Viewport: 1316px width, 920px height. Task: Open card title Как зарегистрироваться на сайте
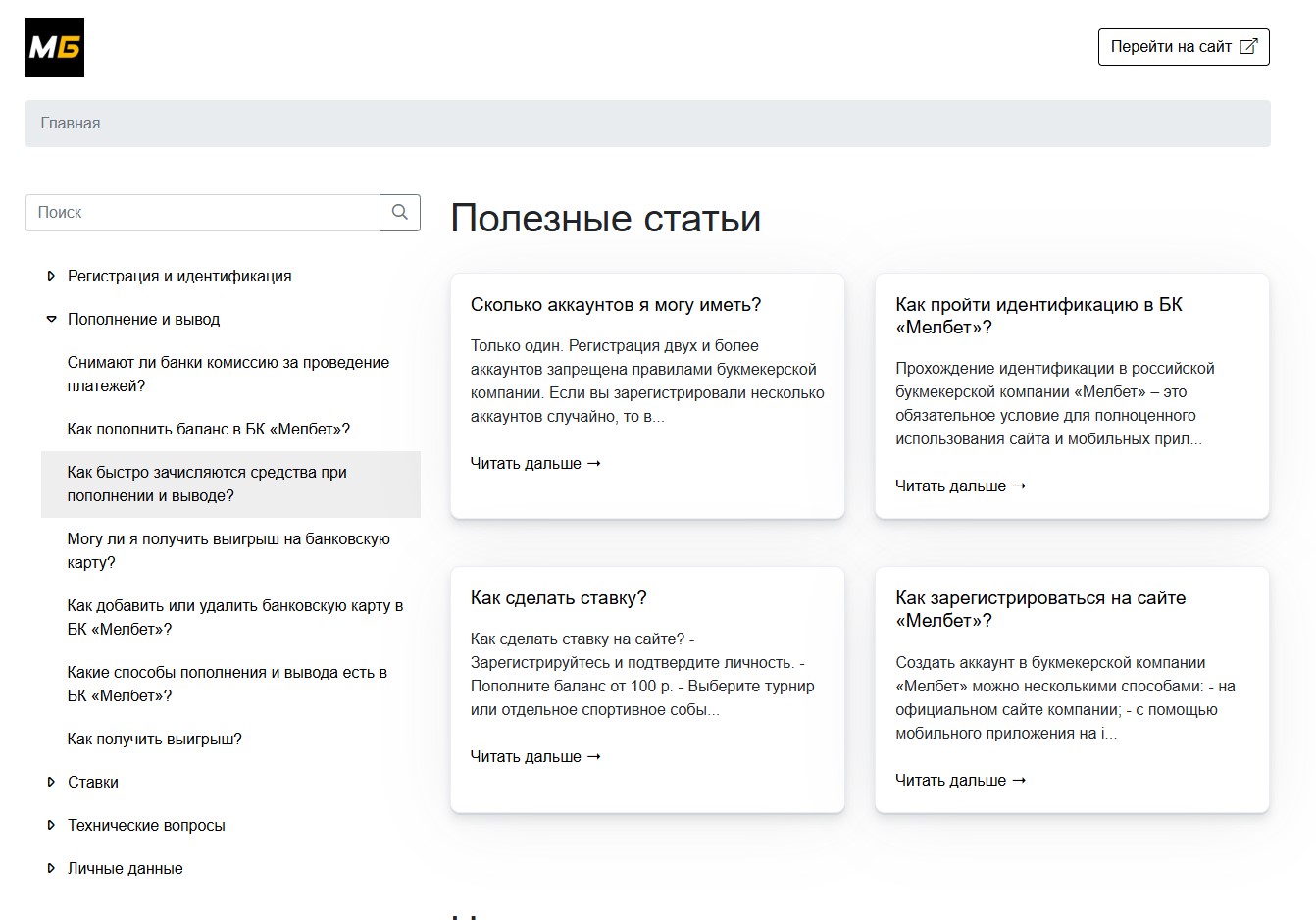coord(1040,609)
